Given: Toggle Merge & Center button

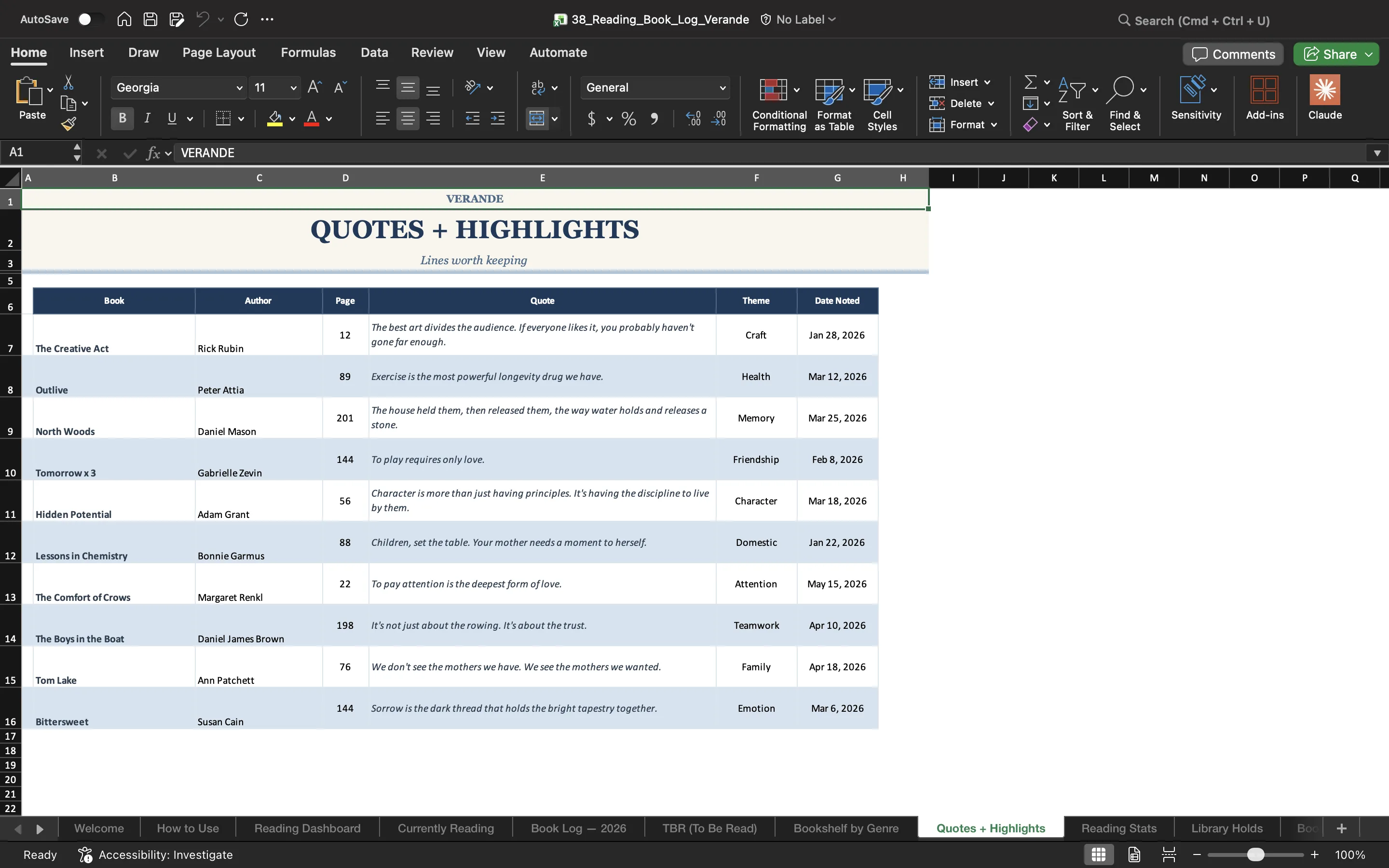Looking at the screenshot, I should click(x=537, y=119).
